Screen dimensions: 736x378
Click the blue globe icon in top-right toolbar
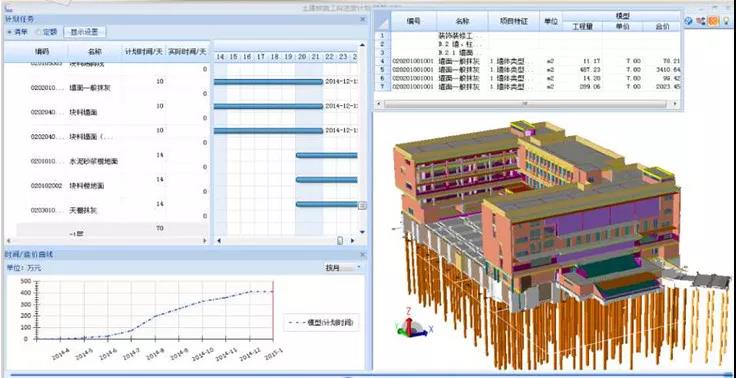689,21
